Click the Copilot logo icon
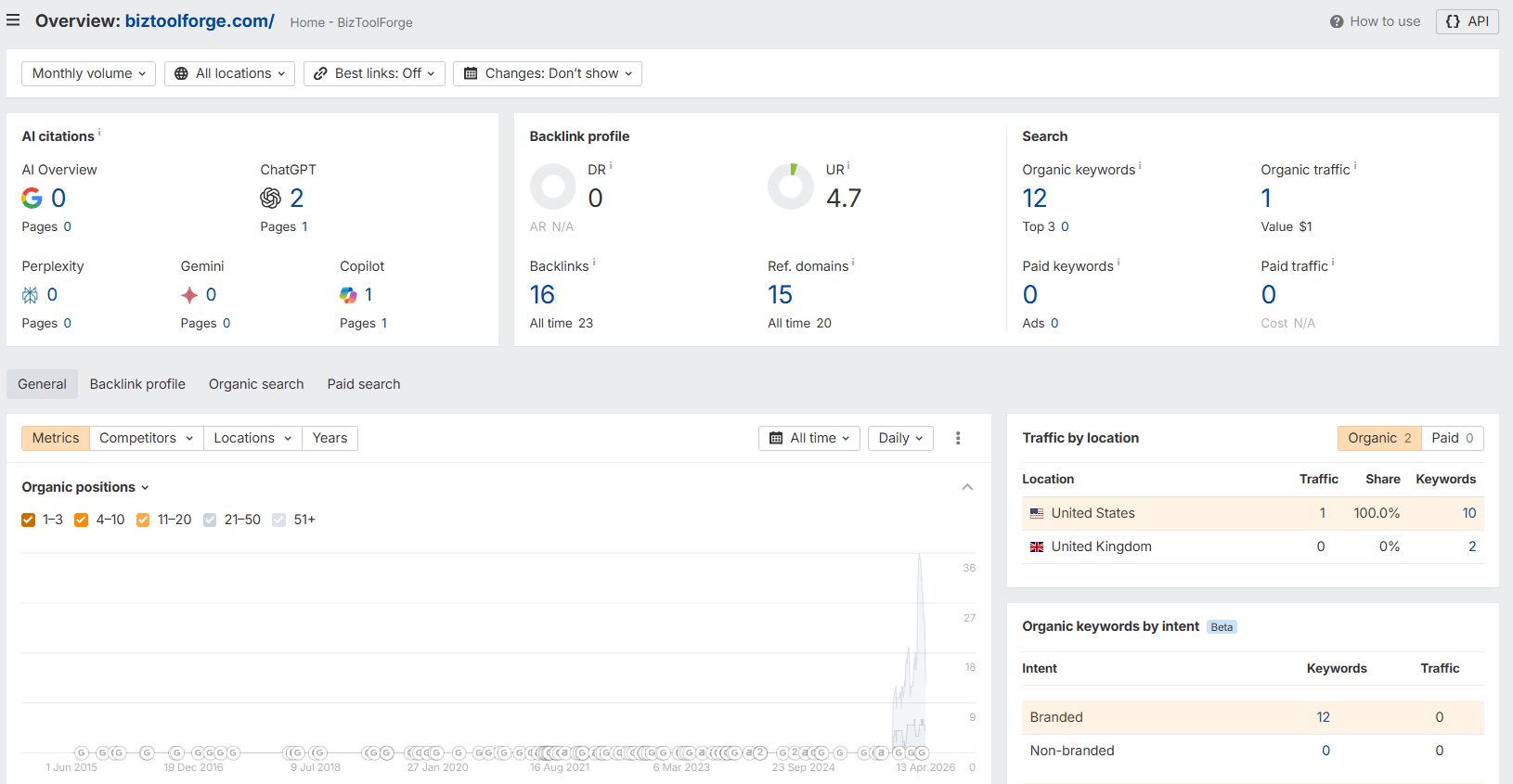This screenshot has width=1513, height=784. (x=348, y=295)
